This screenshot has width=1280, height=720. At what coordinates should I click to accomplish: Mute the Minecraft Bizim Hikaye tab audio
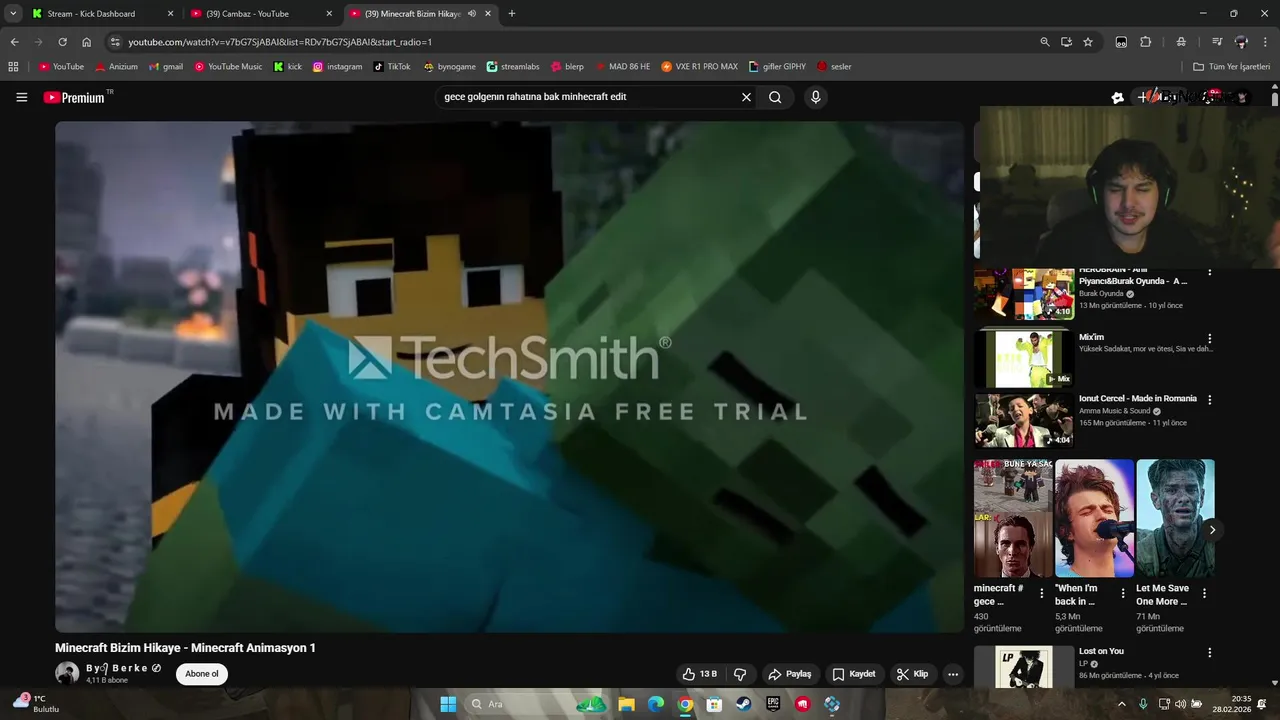point(472,14)
